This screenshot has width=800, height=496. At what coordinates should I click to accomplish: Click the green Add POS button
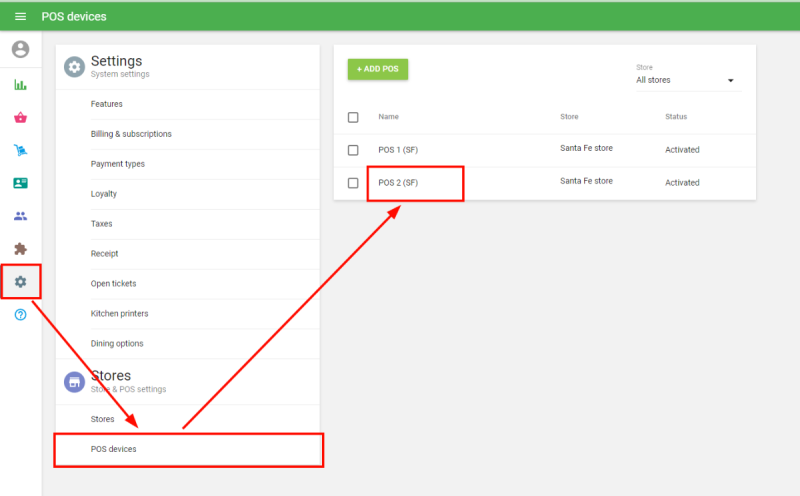[378, 69]
